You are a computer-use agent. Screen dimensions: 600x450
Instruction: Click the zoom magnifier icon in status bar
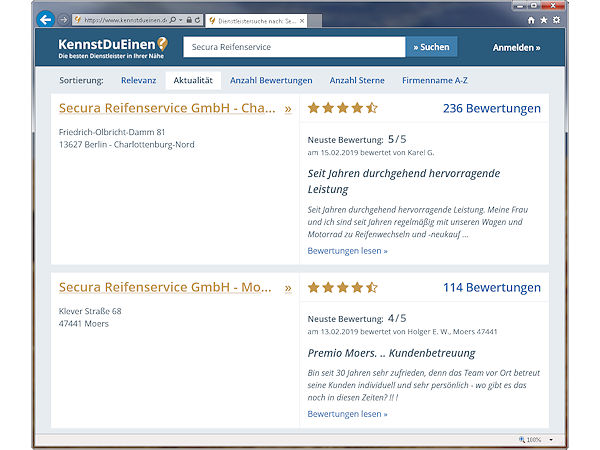[x=522, y=439]
